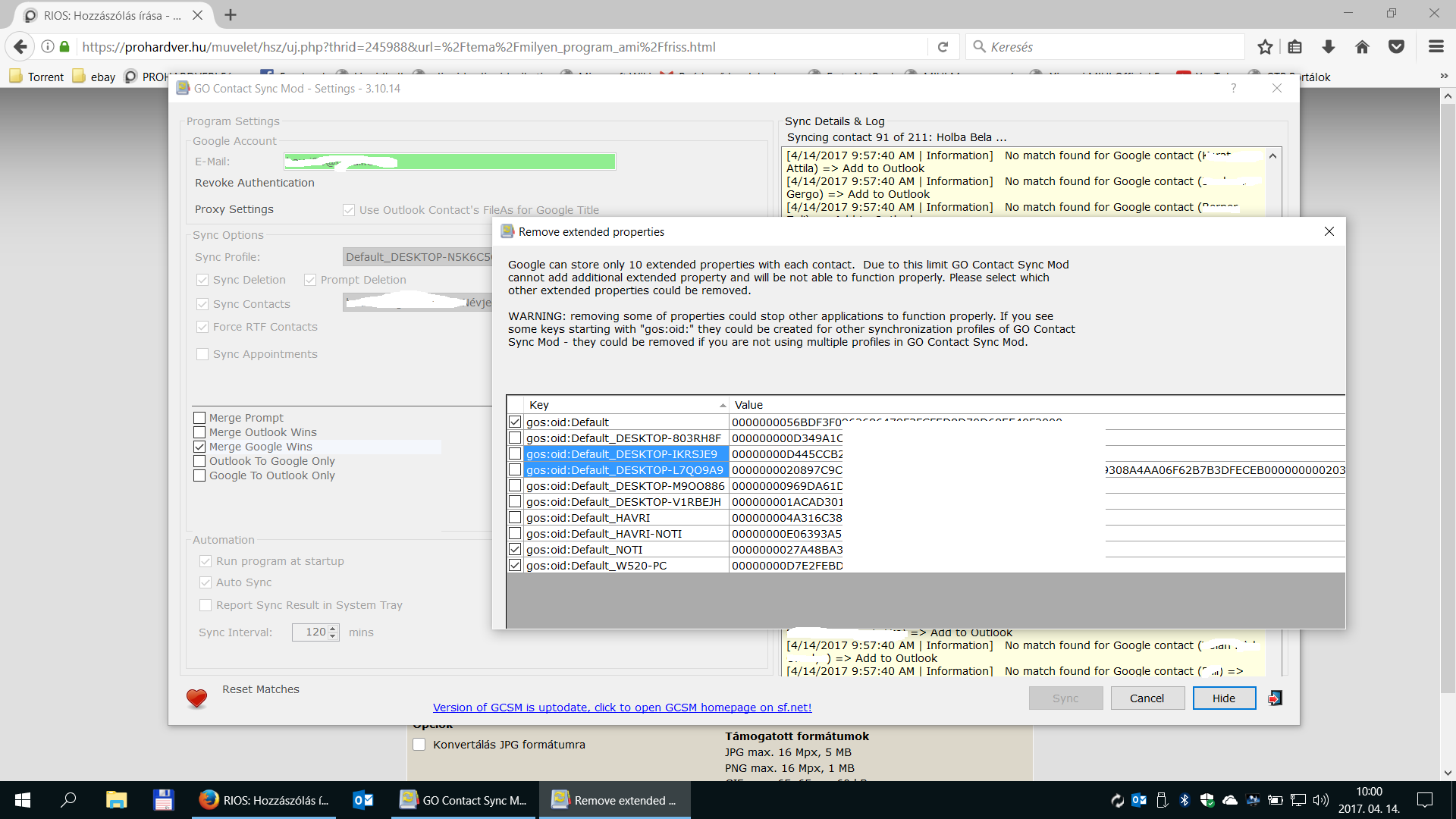Click the Sync Interval value field
Image resolution: width=1456 pixels, height=819 pixels.
click(310, 632)
